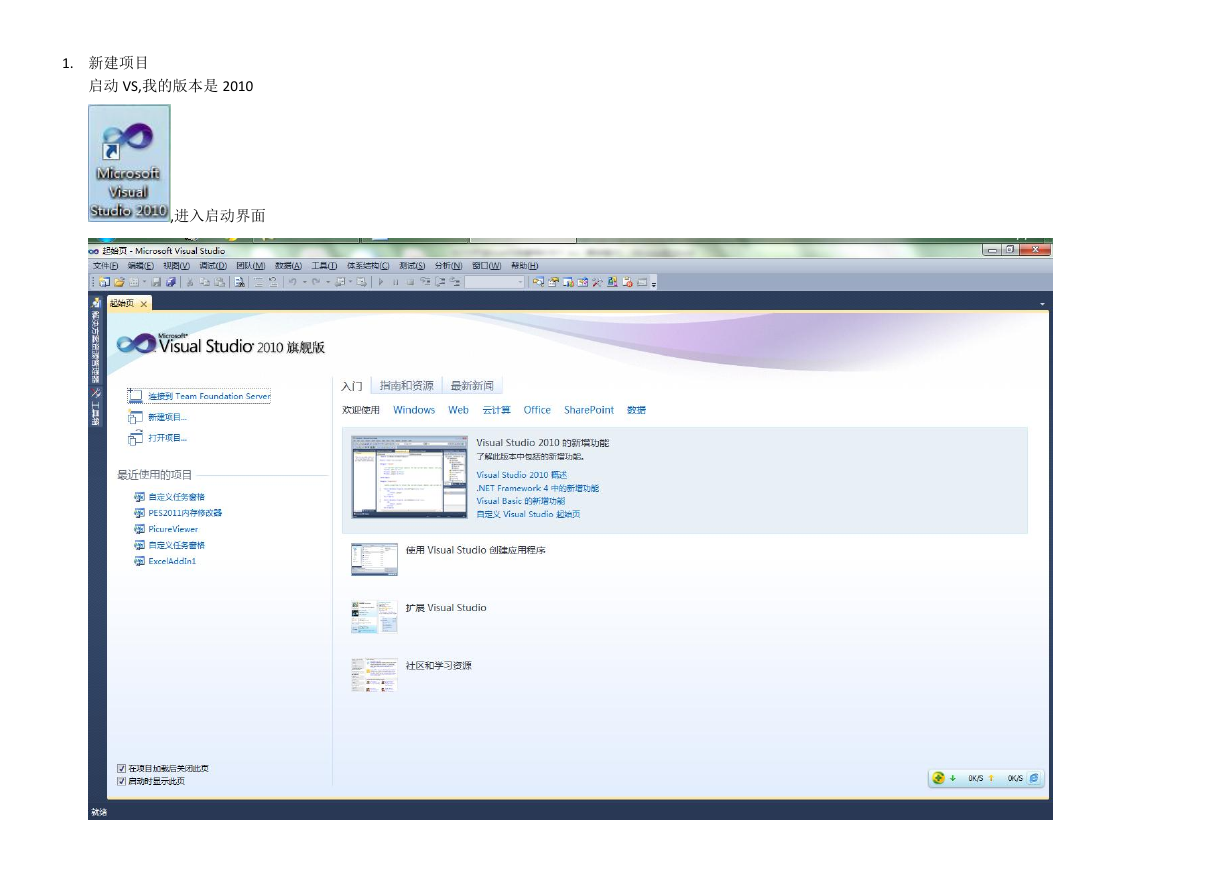Click the Copy toolbar icon
Viewport: 1228px width, 869px height.
click(x=204, y=282)
